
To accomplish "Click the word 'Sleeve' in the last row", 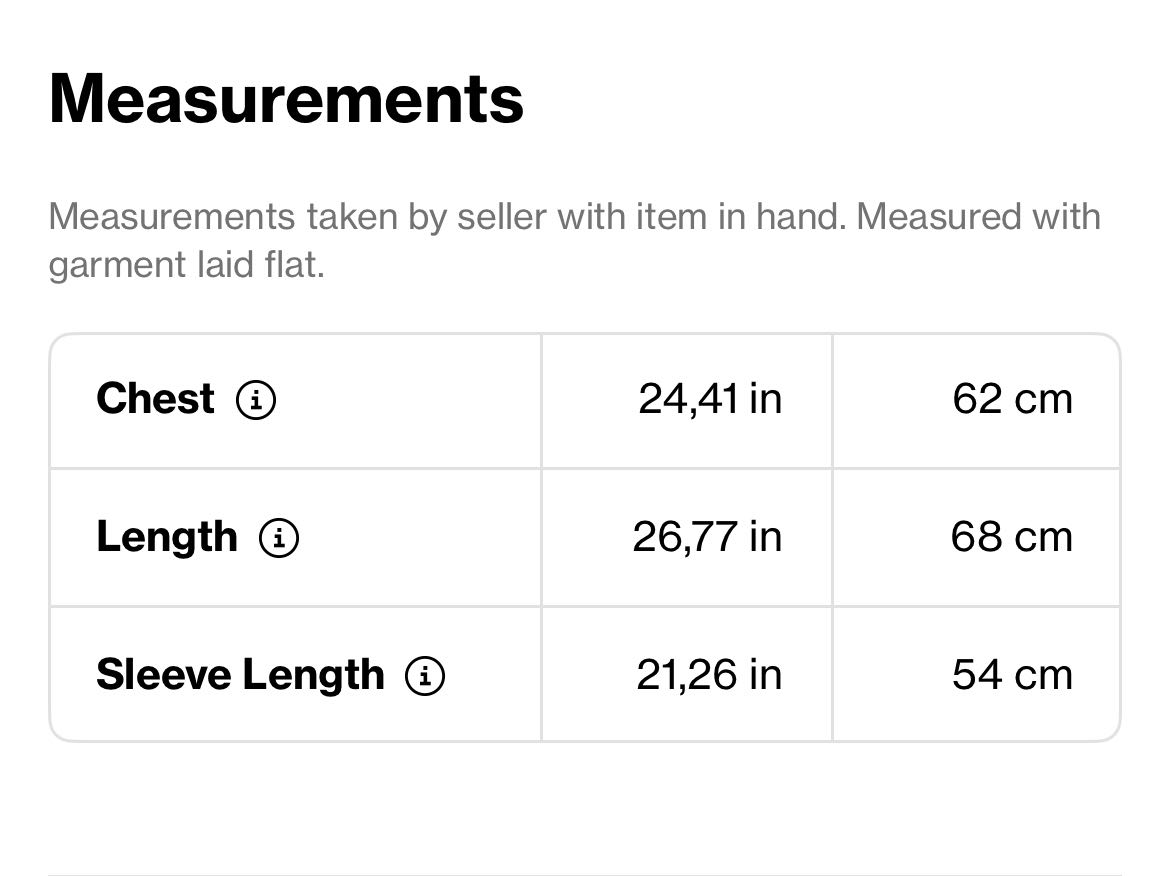I will pyautogui.click(x=164, y=675).
